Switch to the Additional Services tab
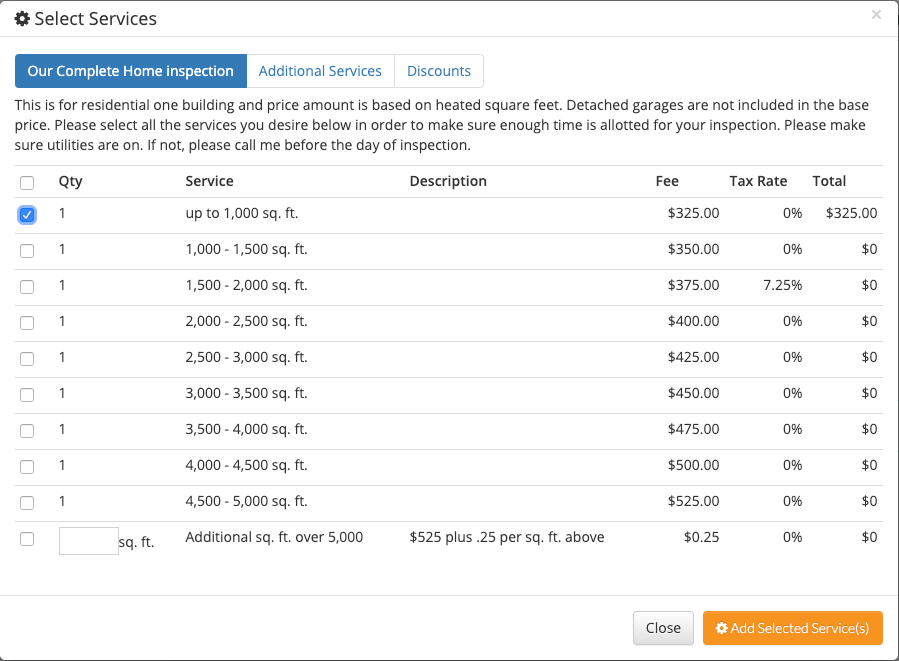The image size is (899, 661). [x=320, y=71]
